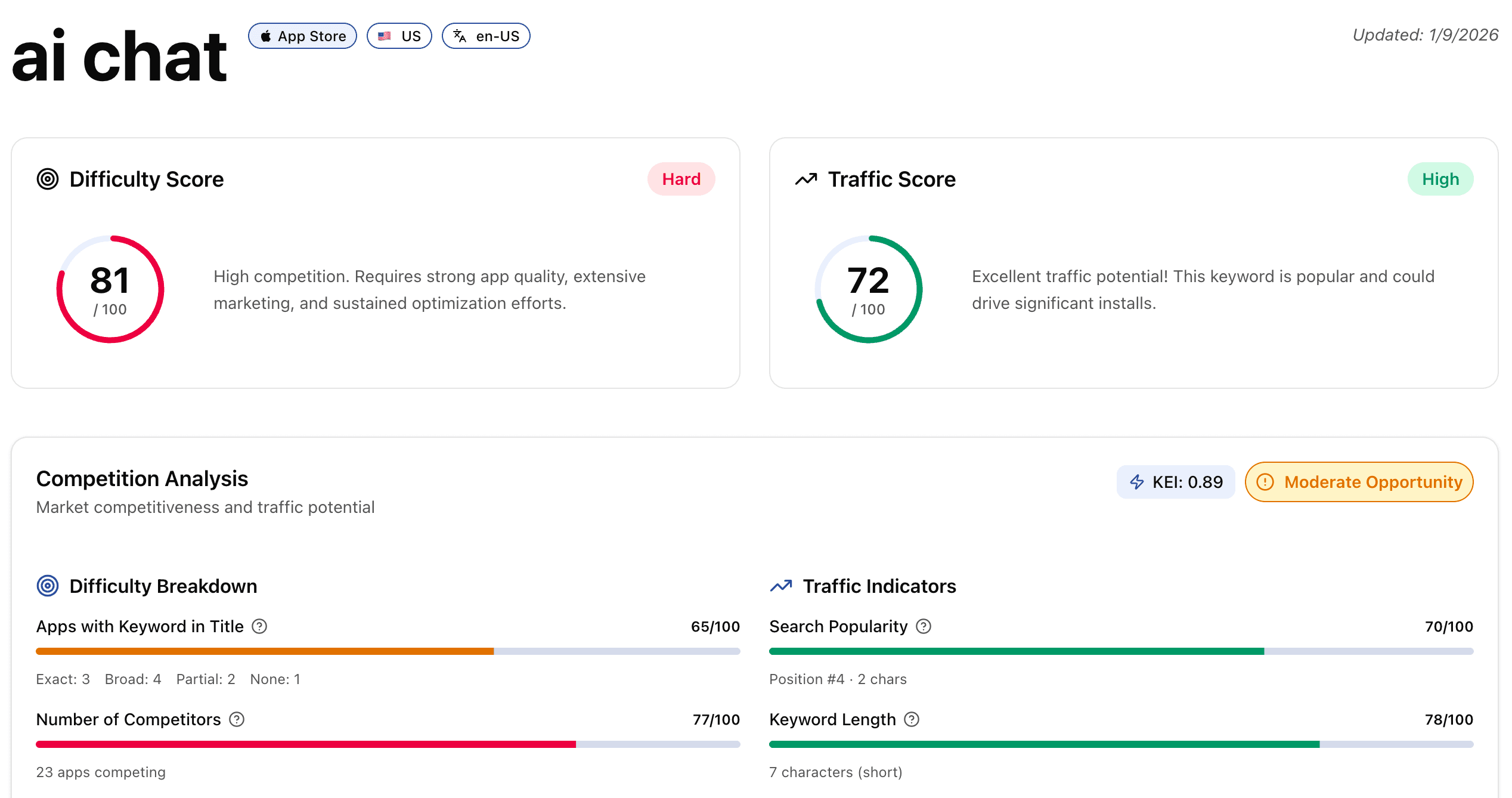The width and height of the screenshot is (1512, 798).
Task: Open the App Store platform selector
Action: pos(302,36)
